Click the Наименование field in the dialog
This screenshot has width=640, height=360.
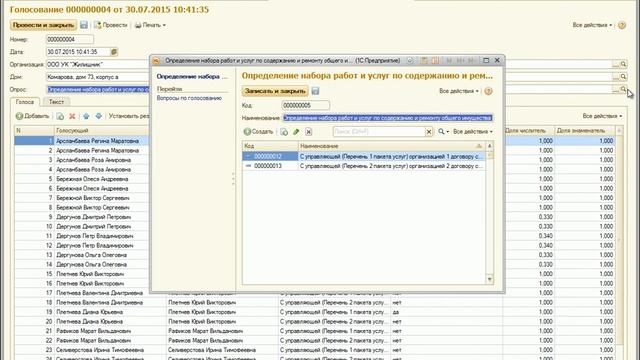click(388, 118)
